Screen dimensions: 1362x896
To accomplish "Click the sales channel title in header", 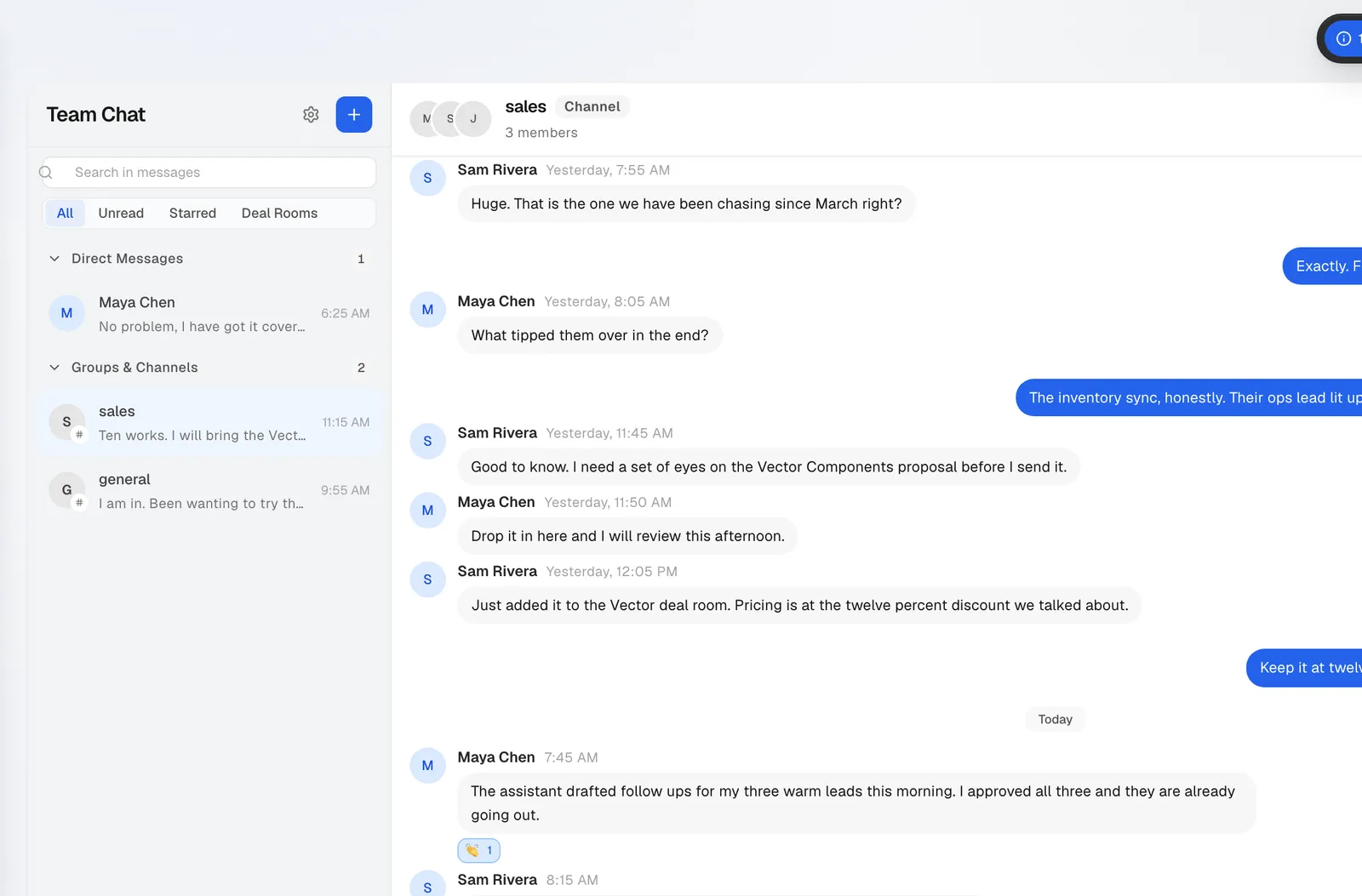I will click(525, 106).
